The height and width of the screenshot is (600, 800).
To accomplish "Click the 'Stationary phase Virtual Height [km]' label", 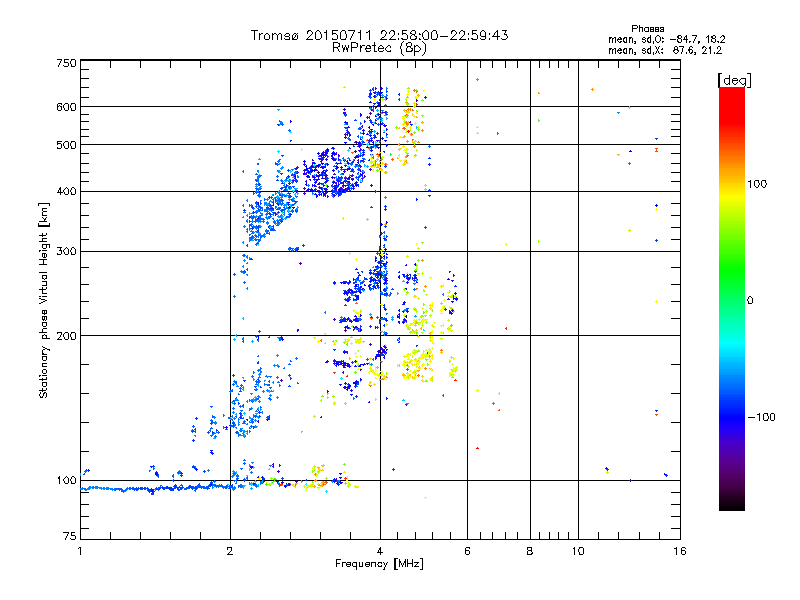I will 44,300.
